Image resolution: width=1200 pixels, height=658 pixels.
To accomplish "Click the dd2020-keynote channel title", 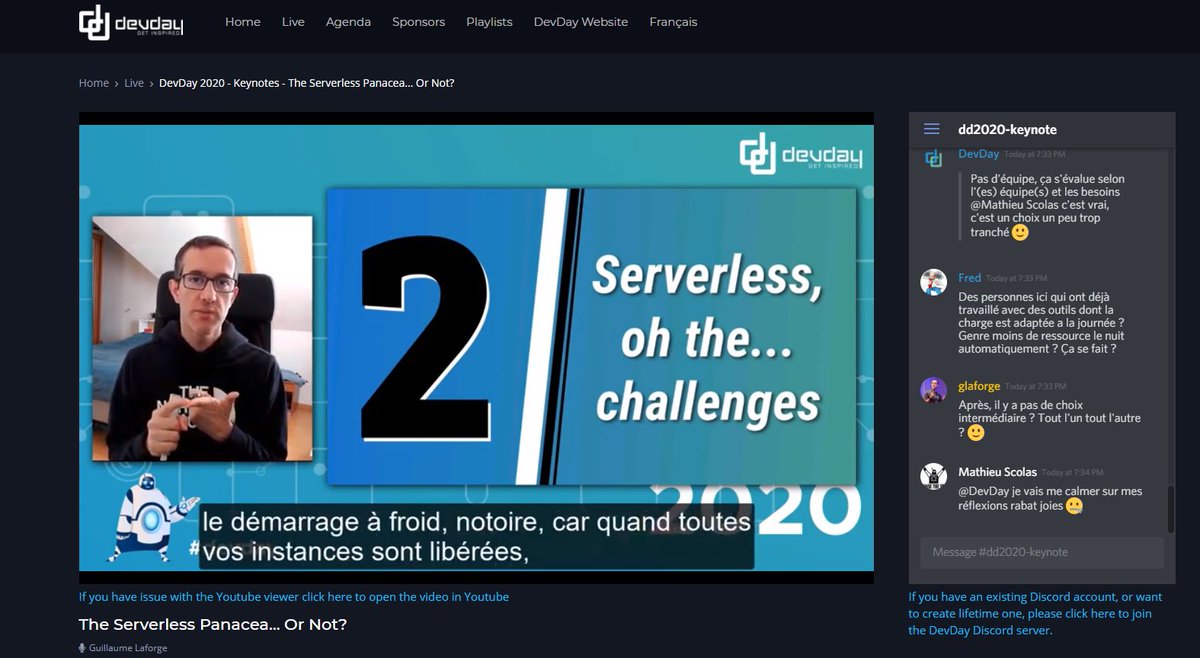I will pyautogui.click(x=1007, y=129).
